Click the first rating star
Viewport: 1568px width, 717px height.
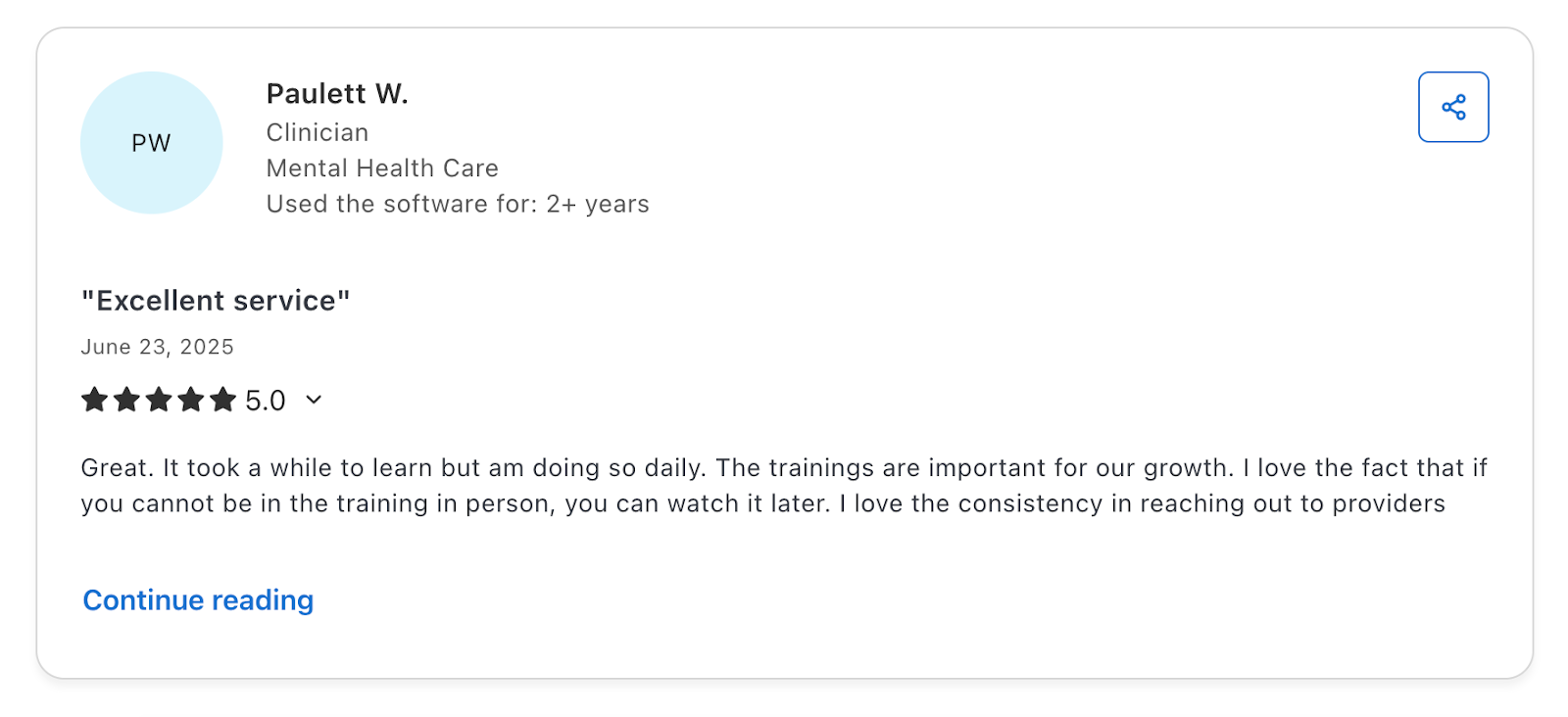click(x=93, y=400)
